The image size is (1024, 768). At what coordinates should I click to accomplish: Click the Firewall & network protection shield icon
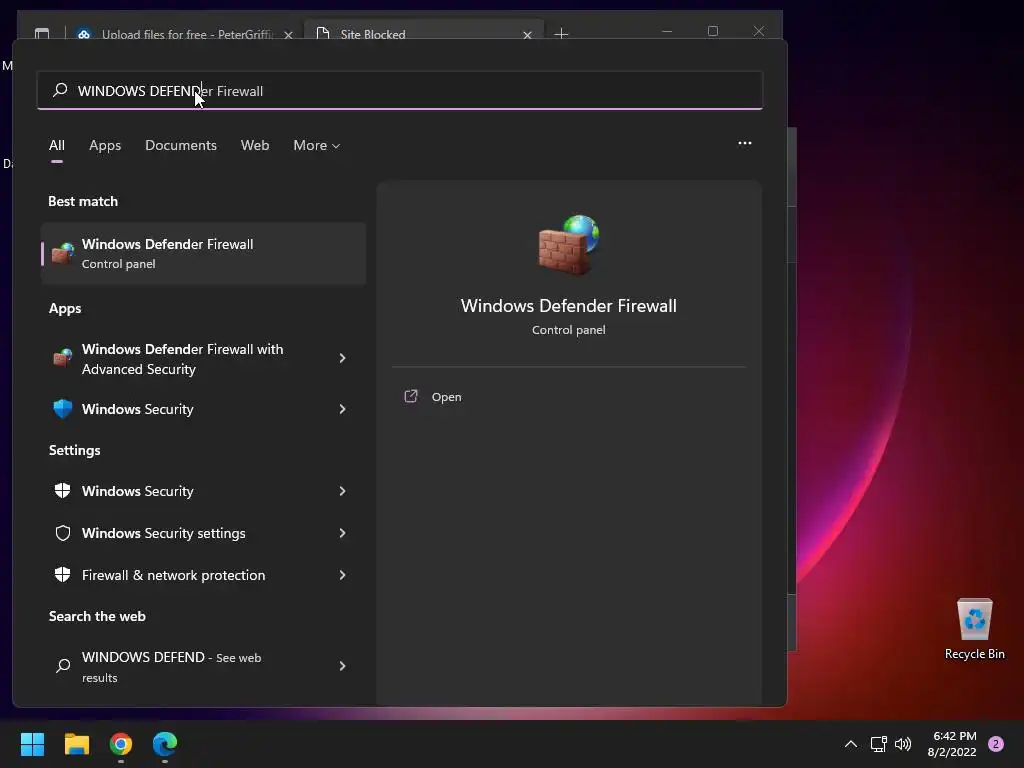[x=63, y=575]
